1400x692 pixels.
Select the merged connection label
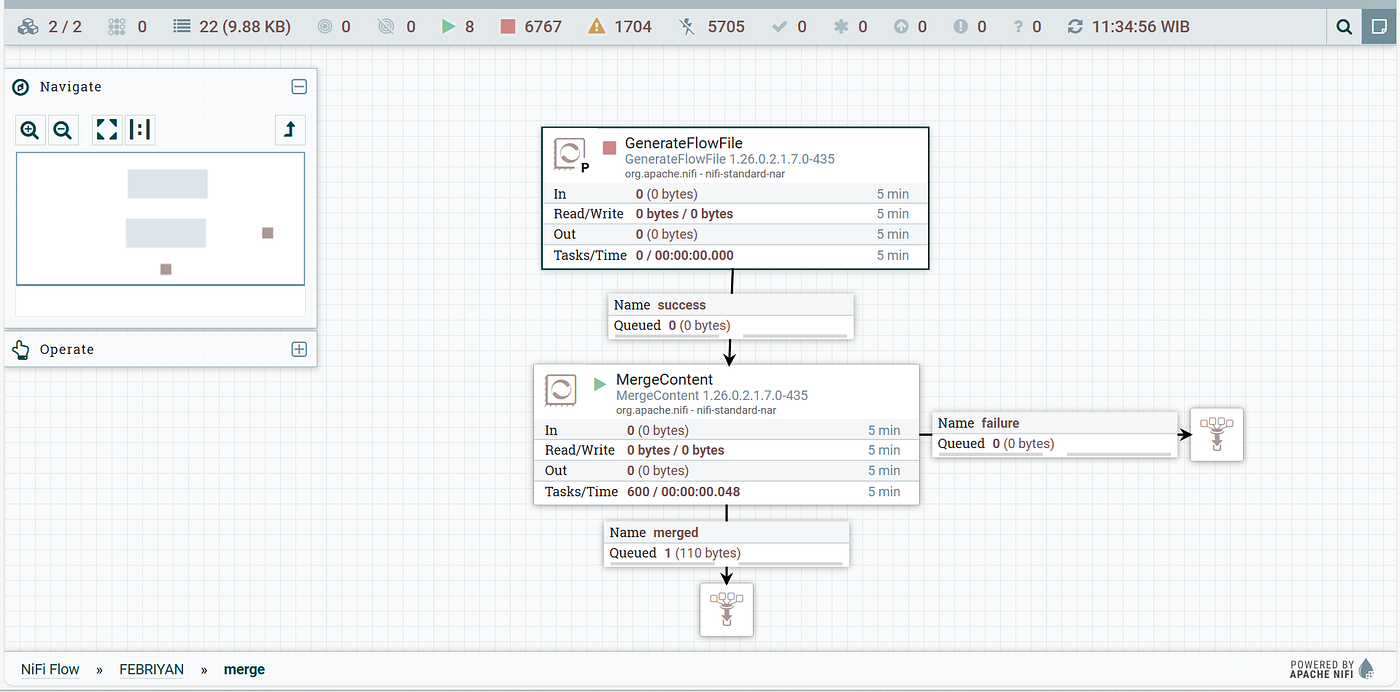point(726,543)
